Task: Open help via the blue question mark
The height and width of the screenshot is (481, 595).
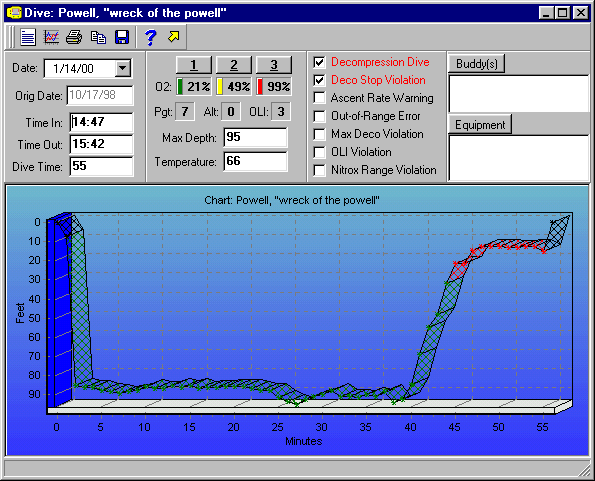Action: (x=151, y=37)
